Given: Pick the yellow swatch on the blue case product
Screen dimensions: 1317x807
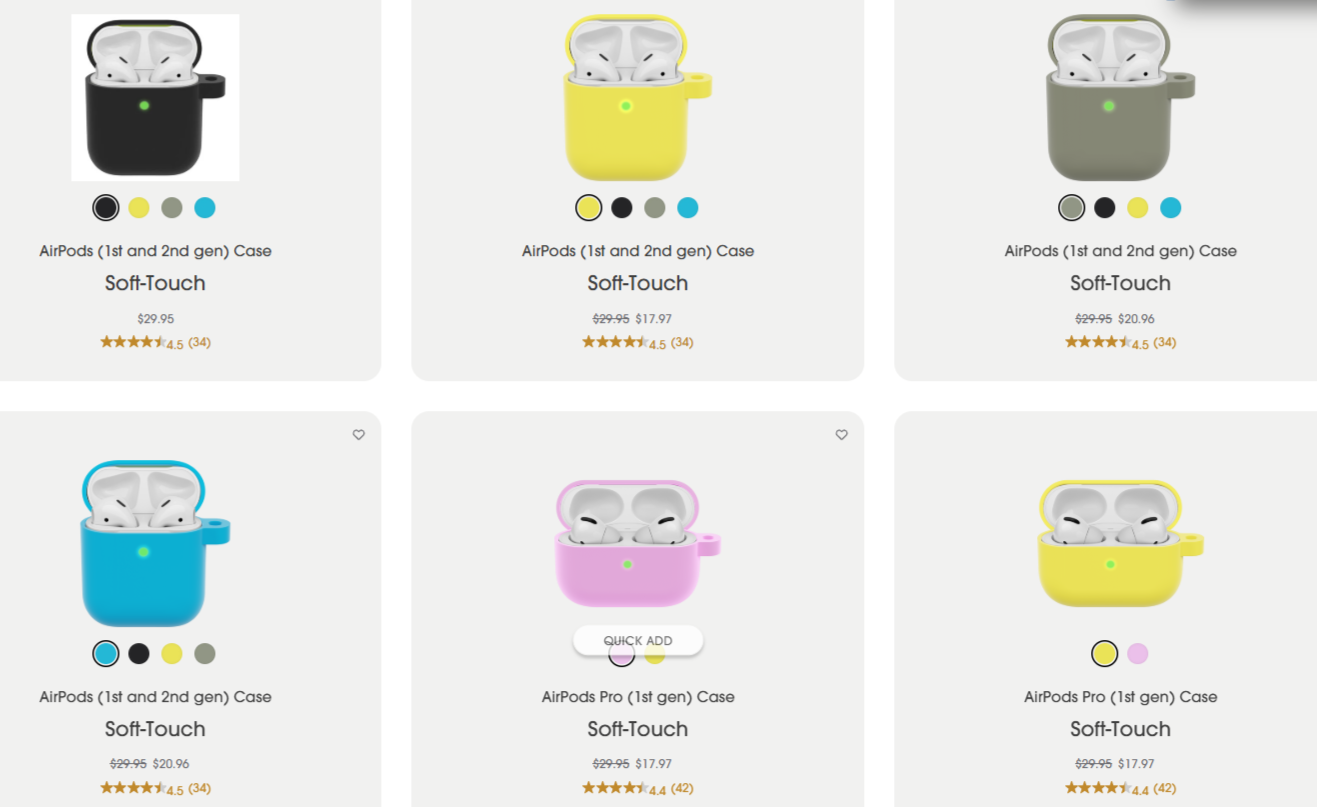Looking at the screenshot, I should (x=171, y=654).
